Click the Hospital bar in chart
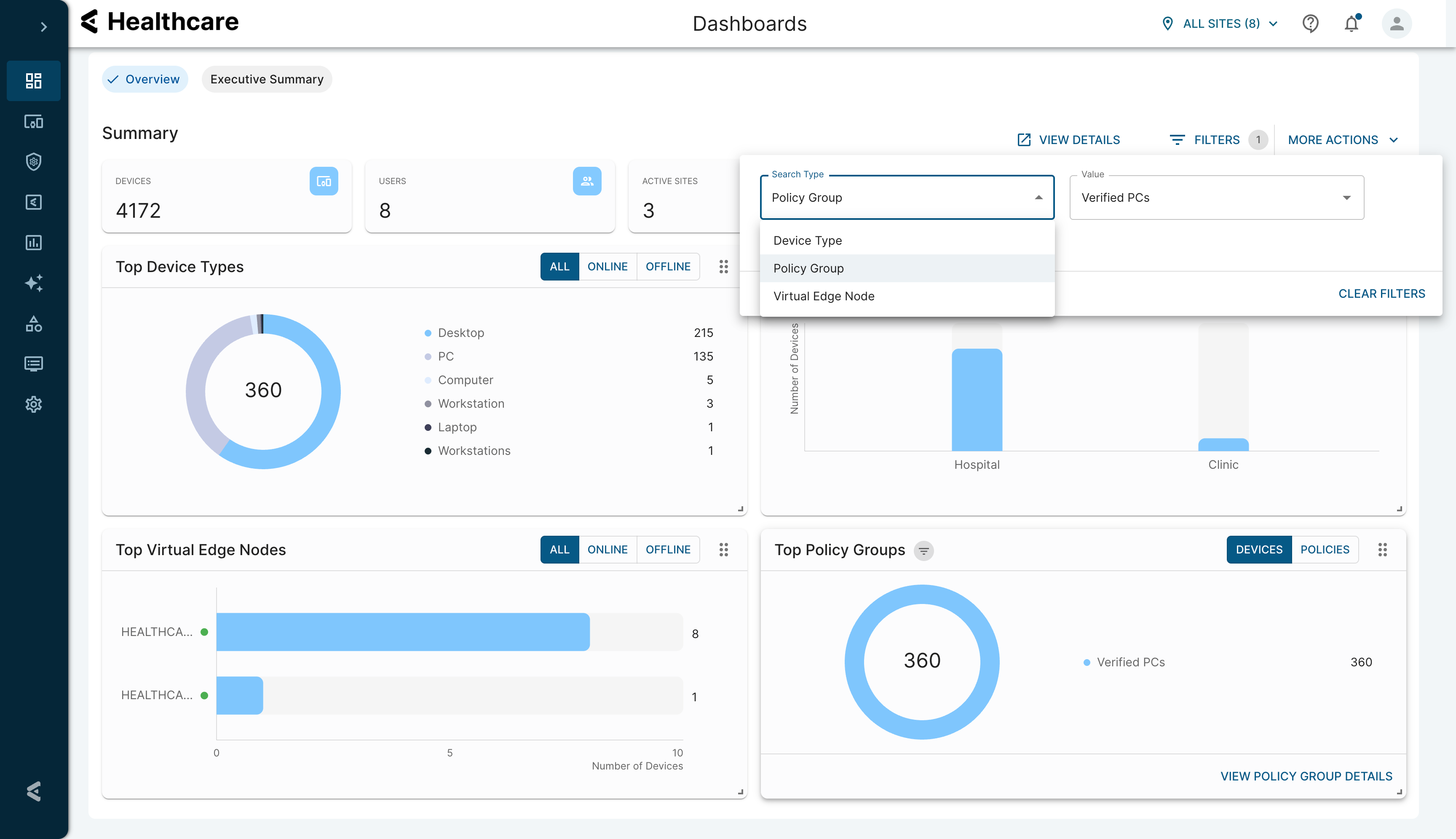 (977, 399)
